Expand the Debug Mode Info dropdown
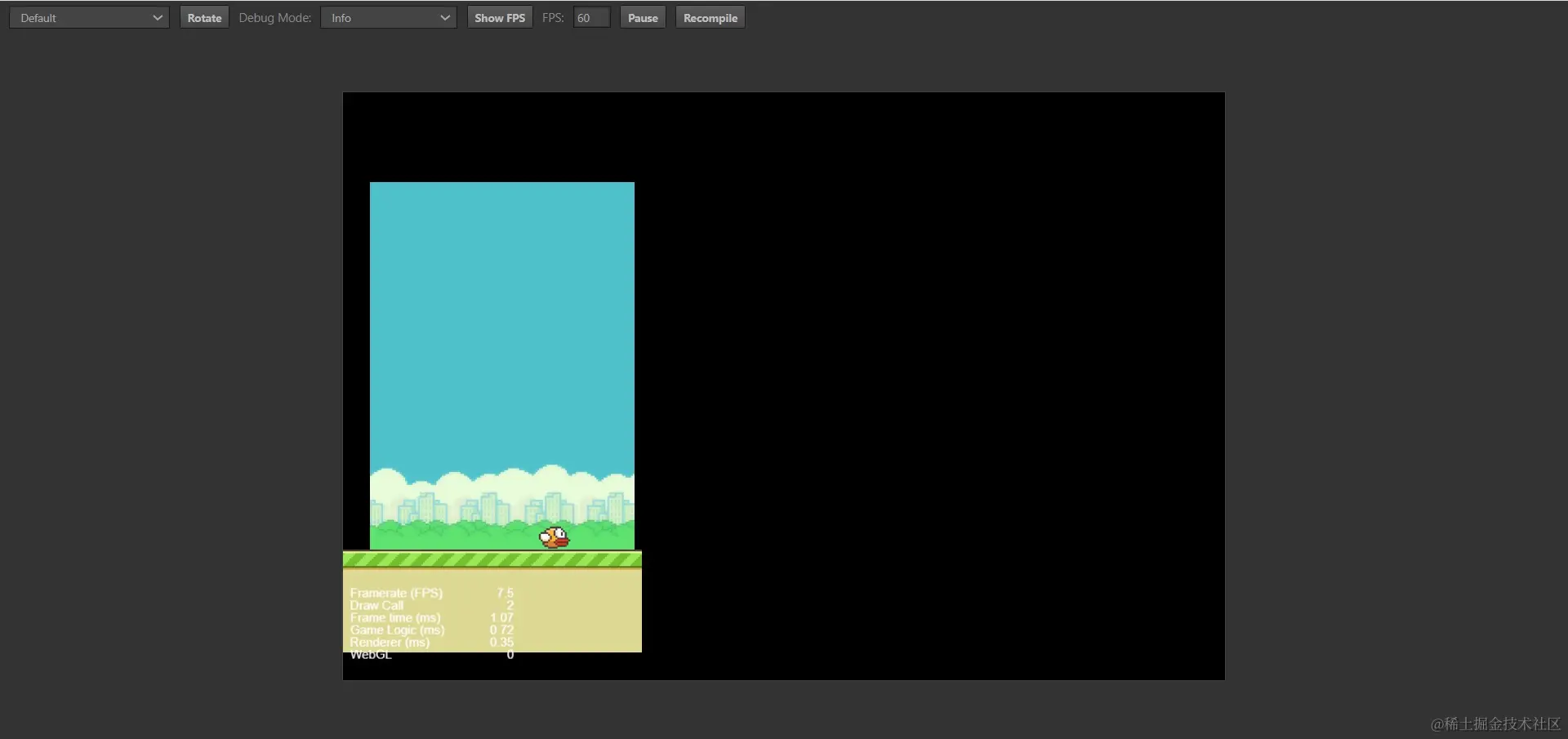This screenshot has width=1568, height=739. (389, 18)
